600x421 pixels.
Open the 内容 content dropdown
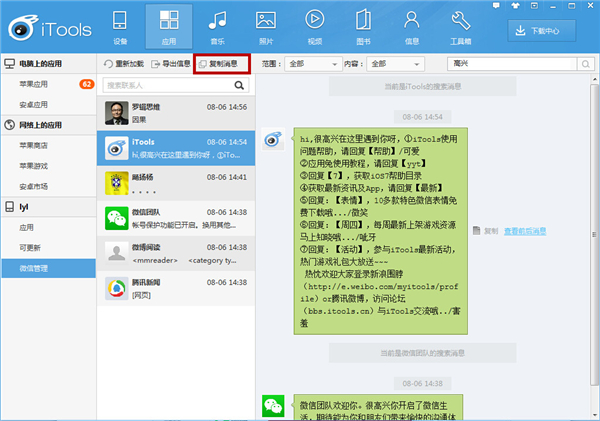pos(395,64)
